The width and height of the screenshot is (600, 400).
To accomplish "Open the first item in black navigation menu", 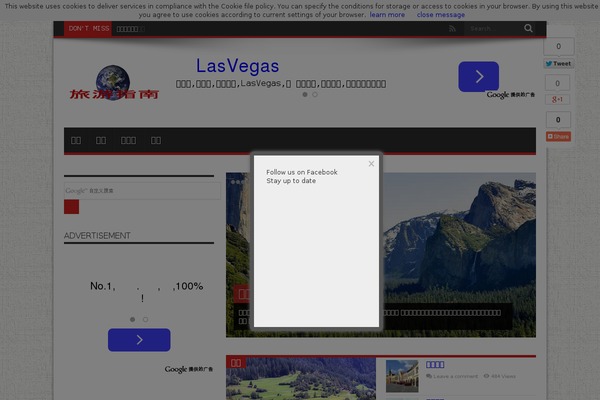I will pyautogui.click(x=76, y=140).
